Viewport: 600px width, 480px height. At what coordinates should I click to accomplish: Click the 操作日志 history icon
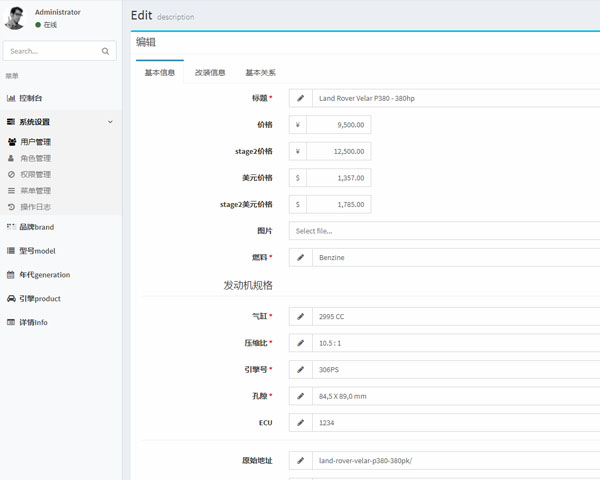click(11, 207)
